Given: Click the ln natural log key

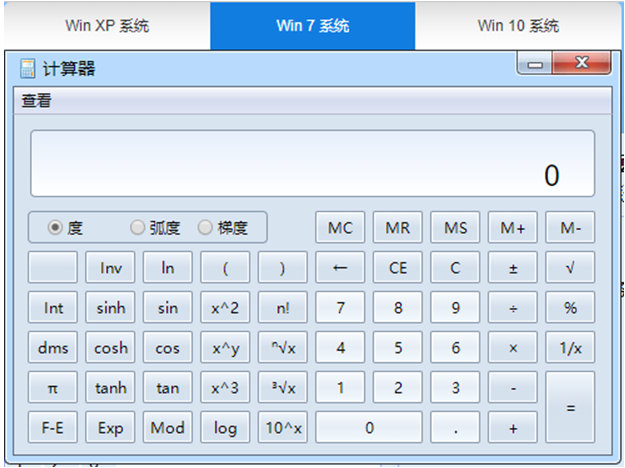Looking at the screenshot, I should (167, 267).
